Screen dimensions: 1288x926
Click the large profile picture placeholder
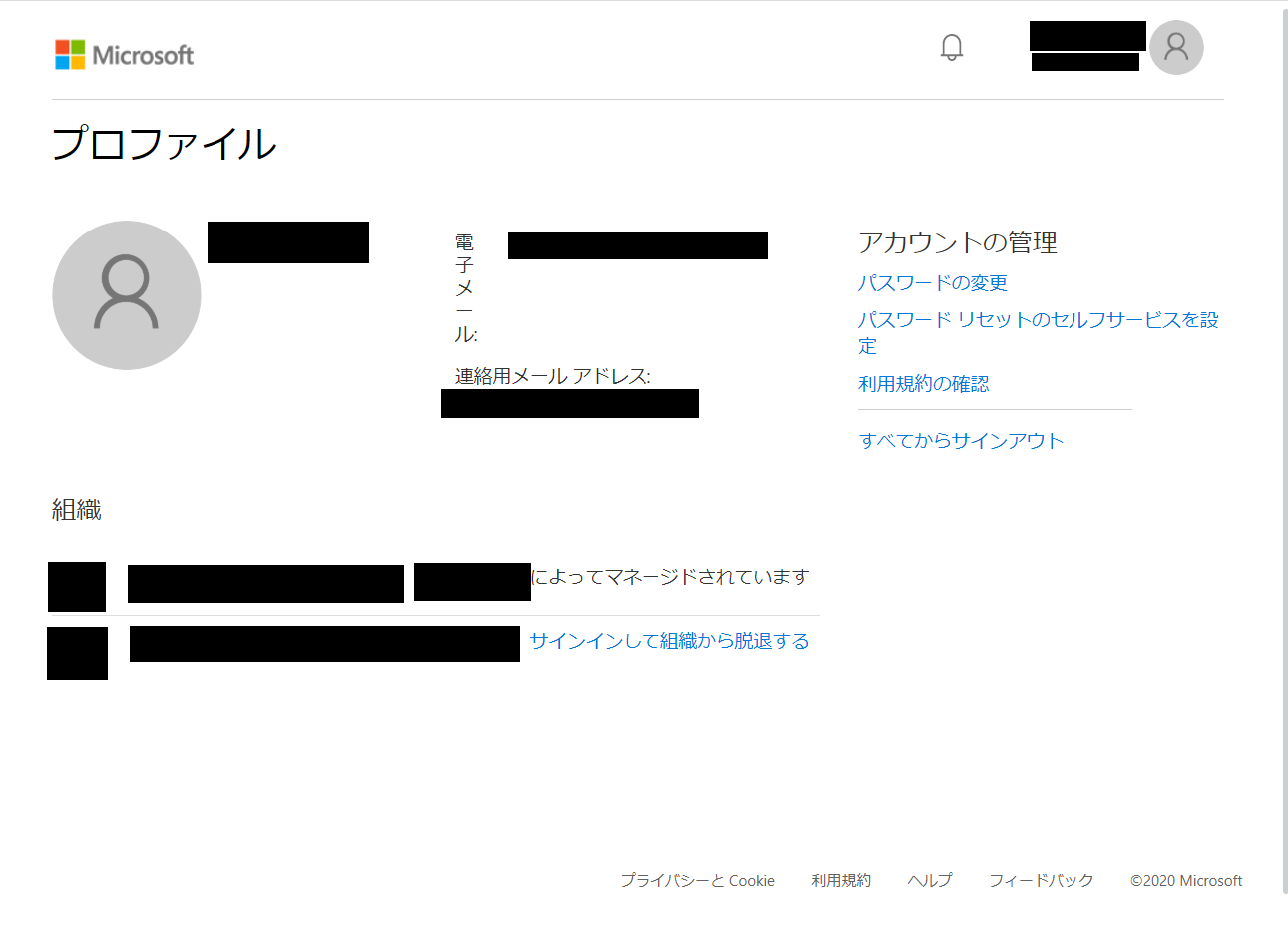pyautogui.click(x=127, y=295)
